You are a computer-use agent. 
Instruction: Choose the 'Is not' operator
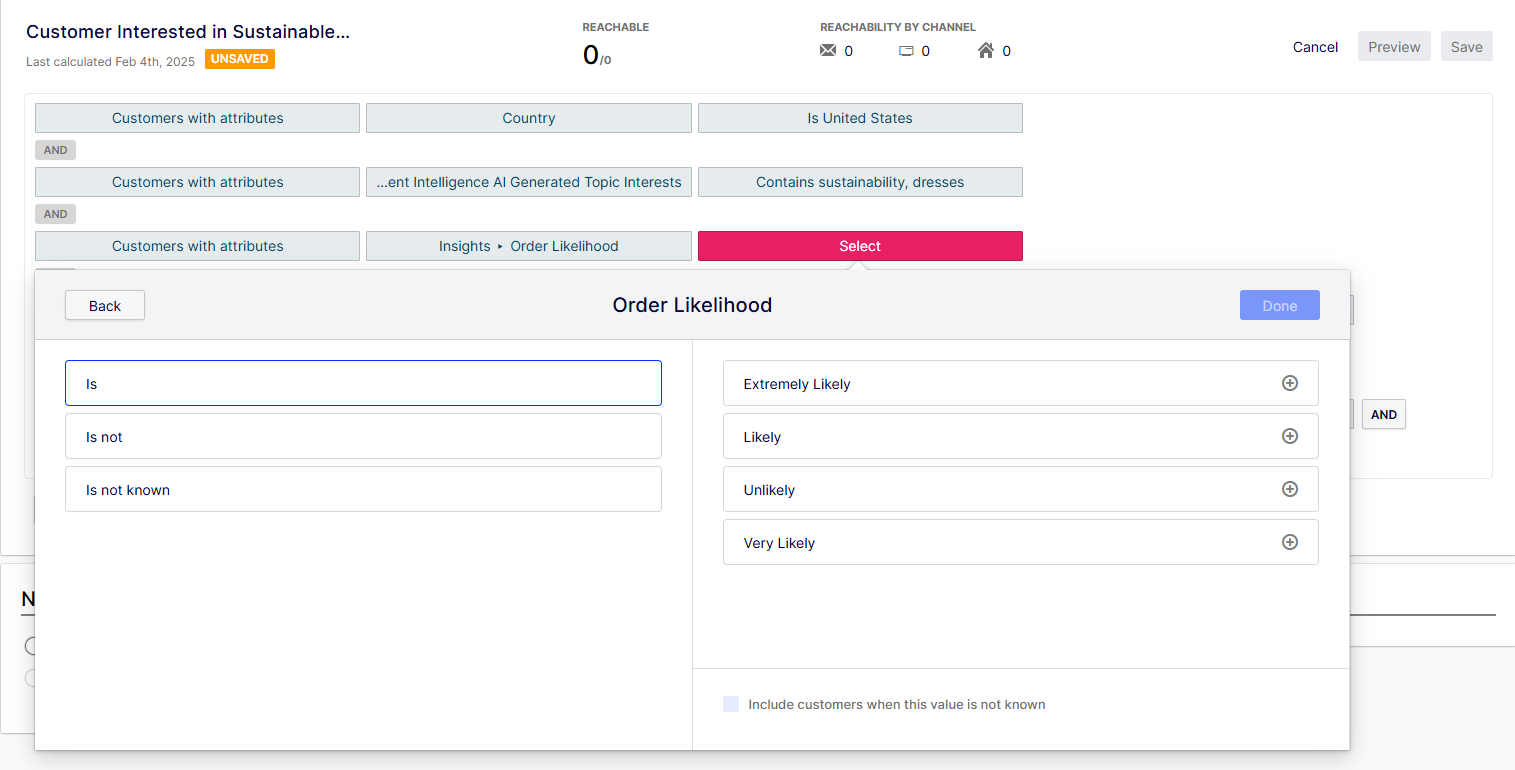363,436
